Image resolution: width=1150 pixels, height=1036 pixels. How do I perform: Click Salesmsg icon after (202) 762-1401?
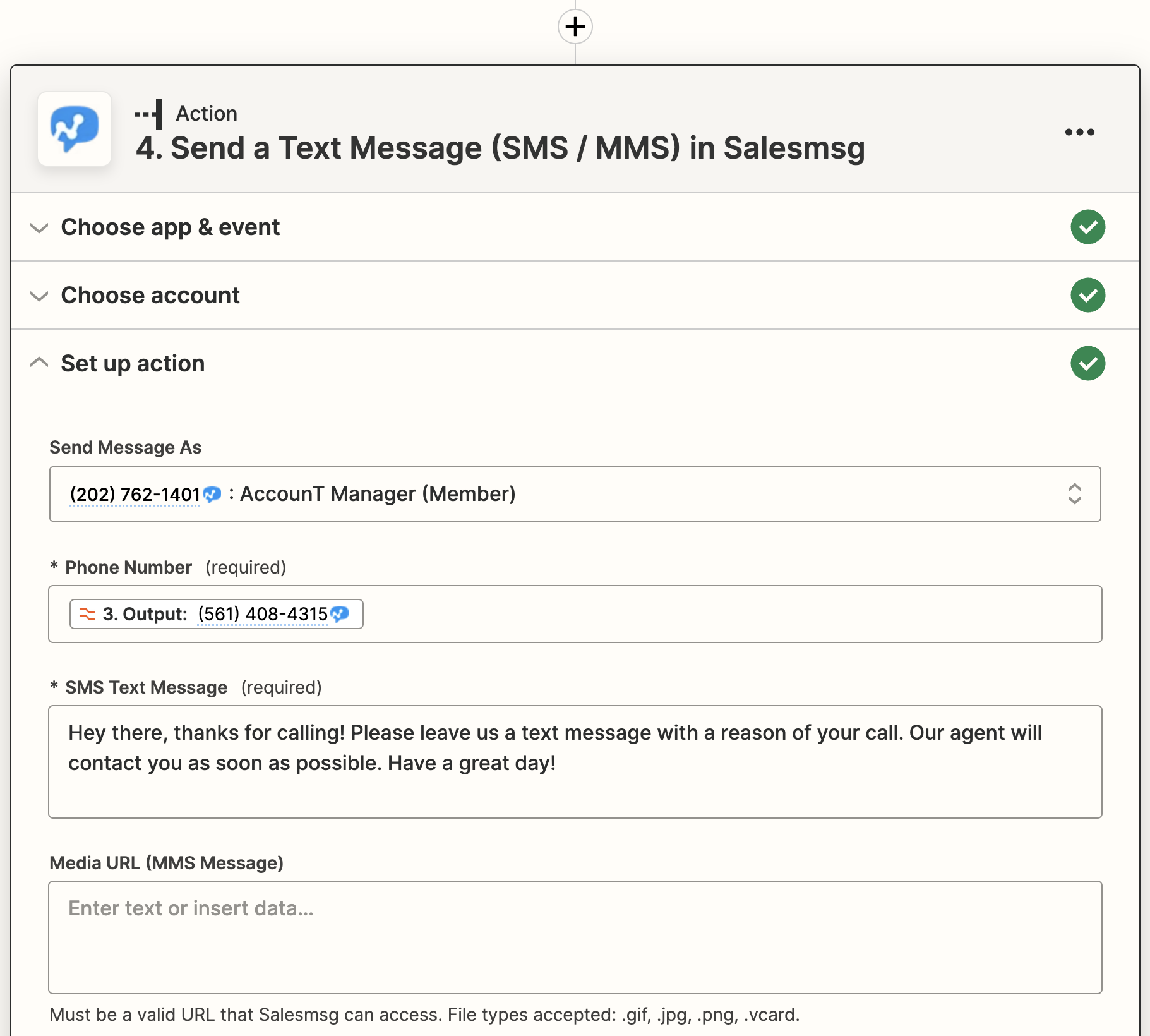click(212, 494)
